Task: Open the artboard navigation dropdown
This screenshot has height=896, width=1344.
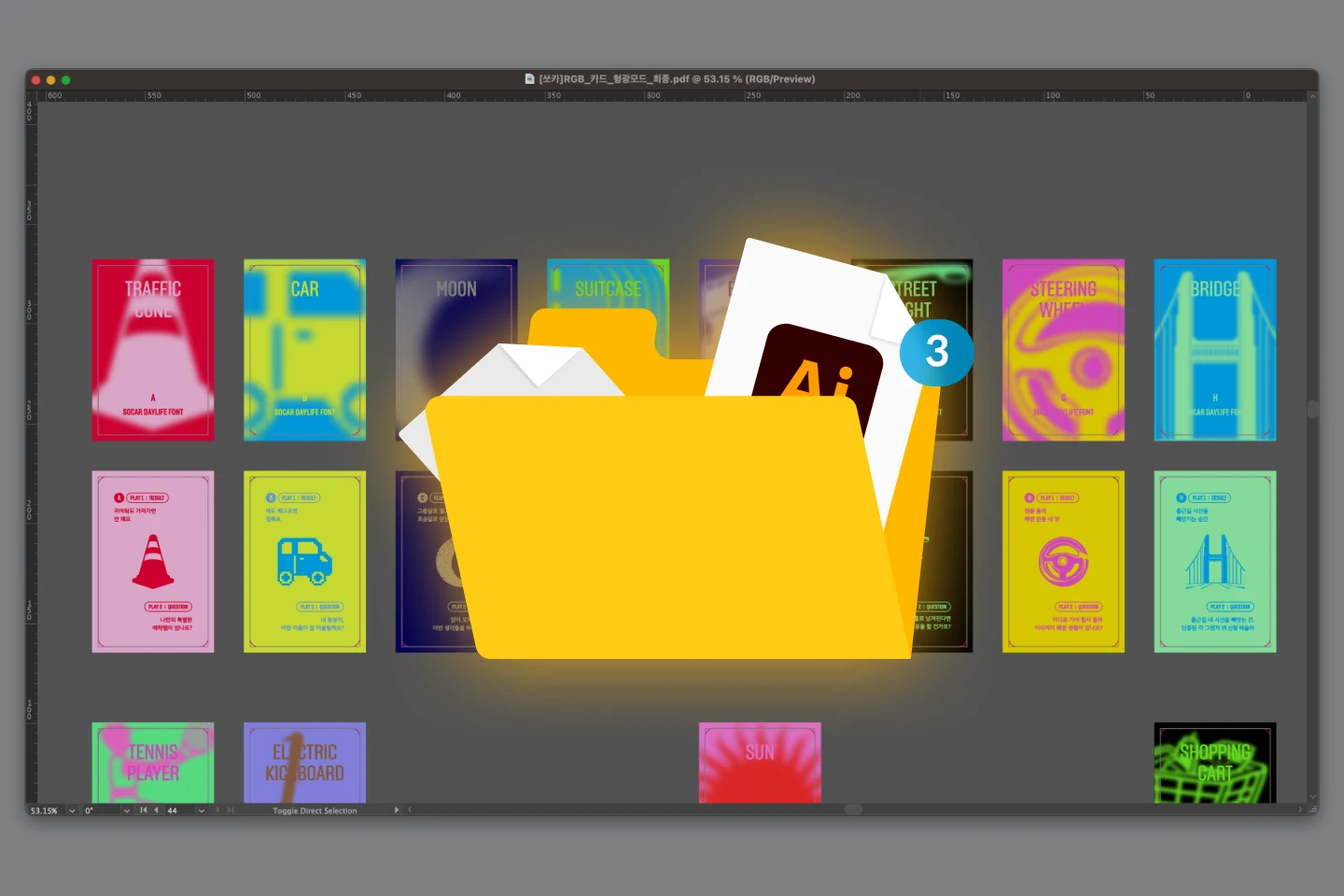Action: click(x=201, y=810)
